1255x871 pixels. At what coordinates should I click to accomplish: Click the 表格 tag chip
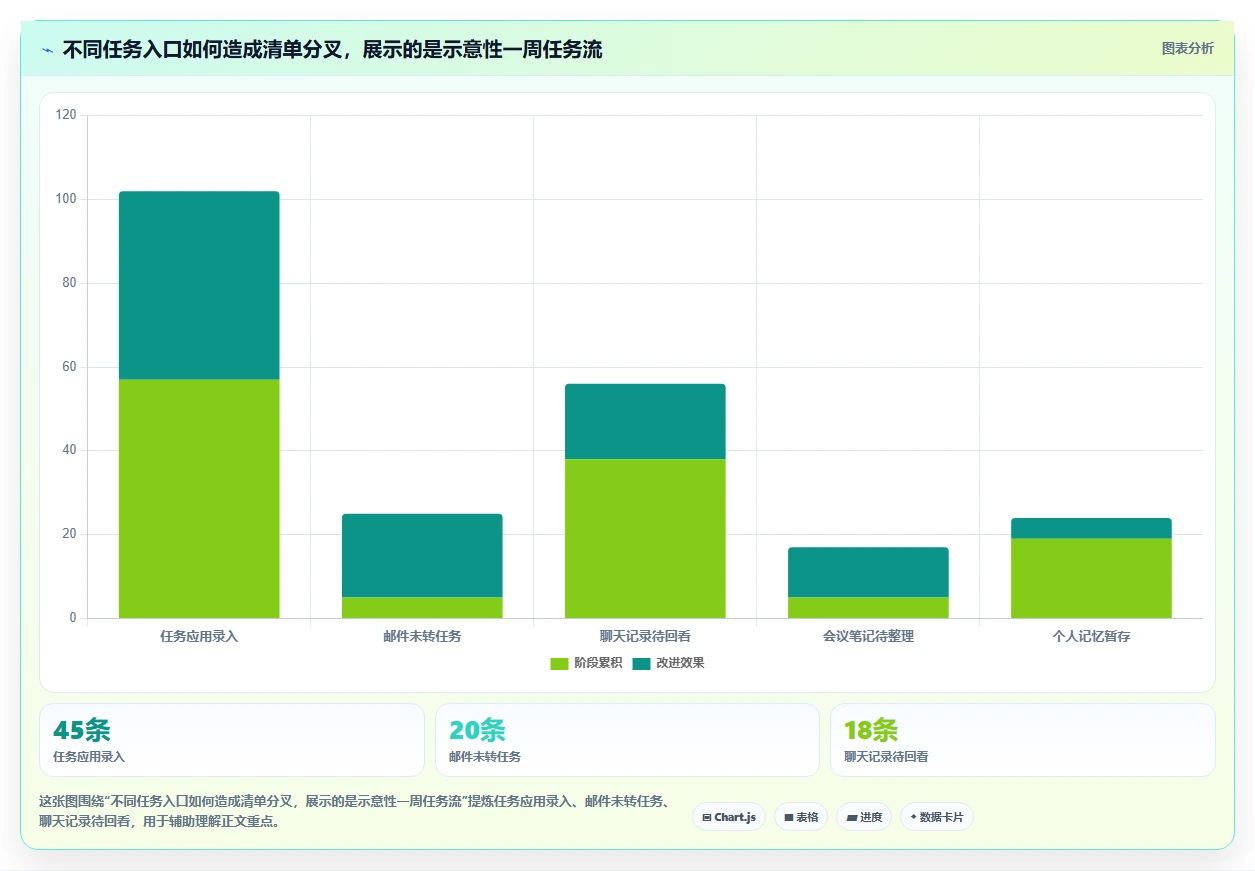(x=801, y=817)
